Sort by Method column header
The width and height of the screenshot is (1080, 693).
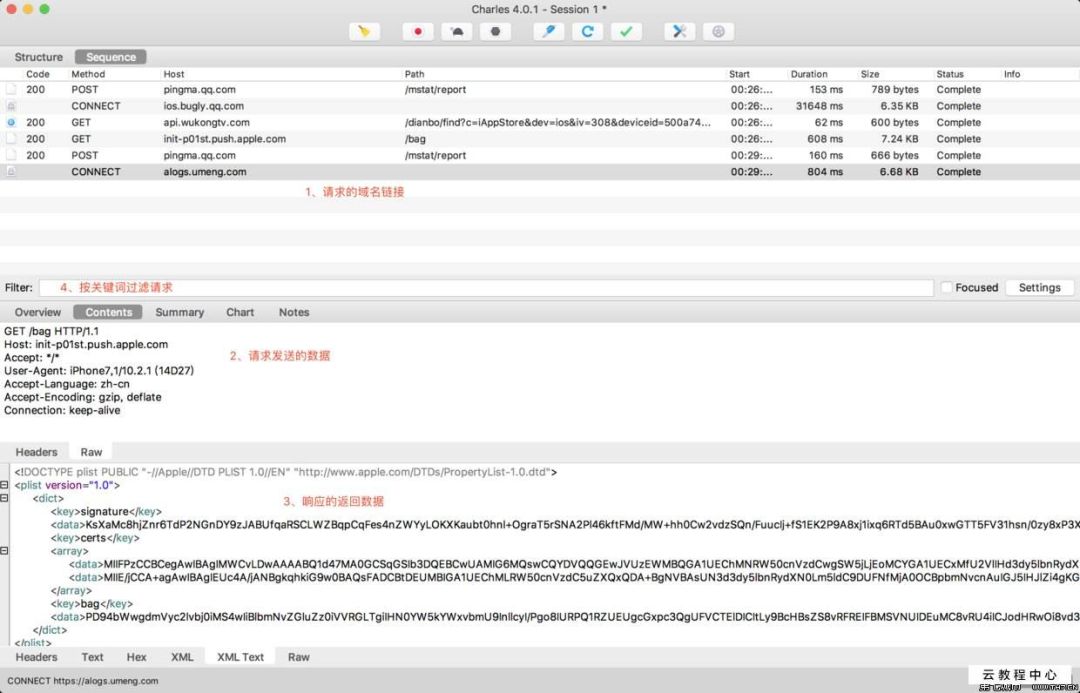point(88,74)
